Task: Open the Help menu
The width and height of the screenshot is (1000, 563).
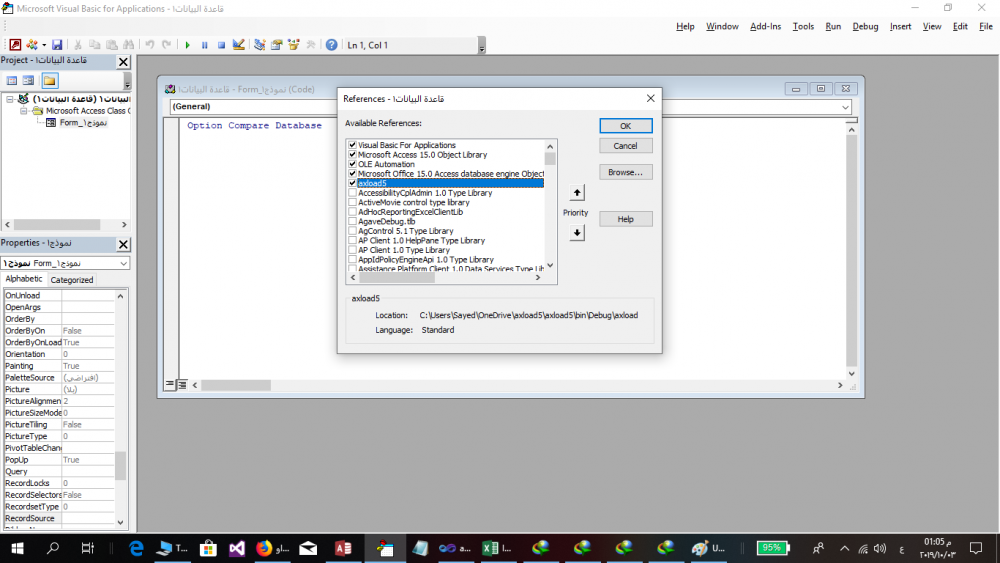Action: pyautogui.click(x=685, y=26)
